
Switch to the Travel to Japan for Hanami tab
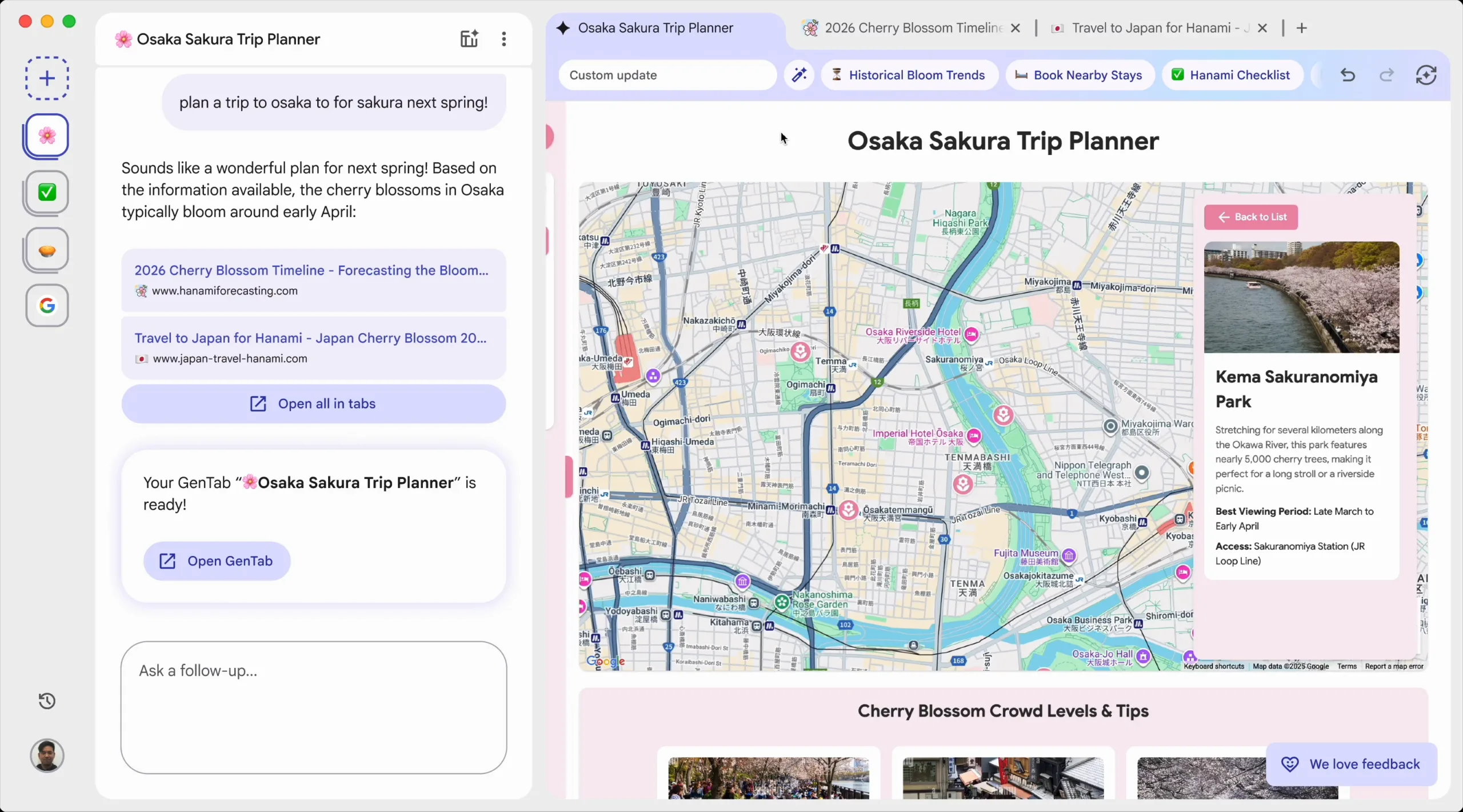point(1149,27)
